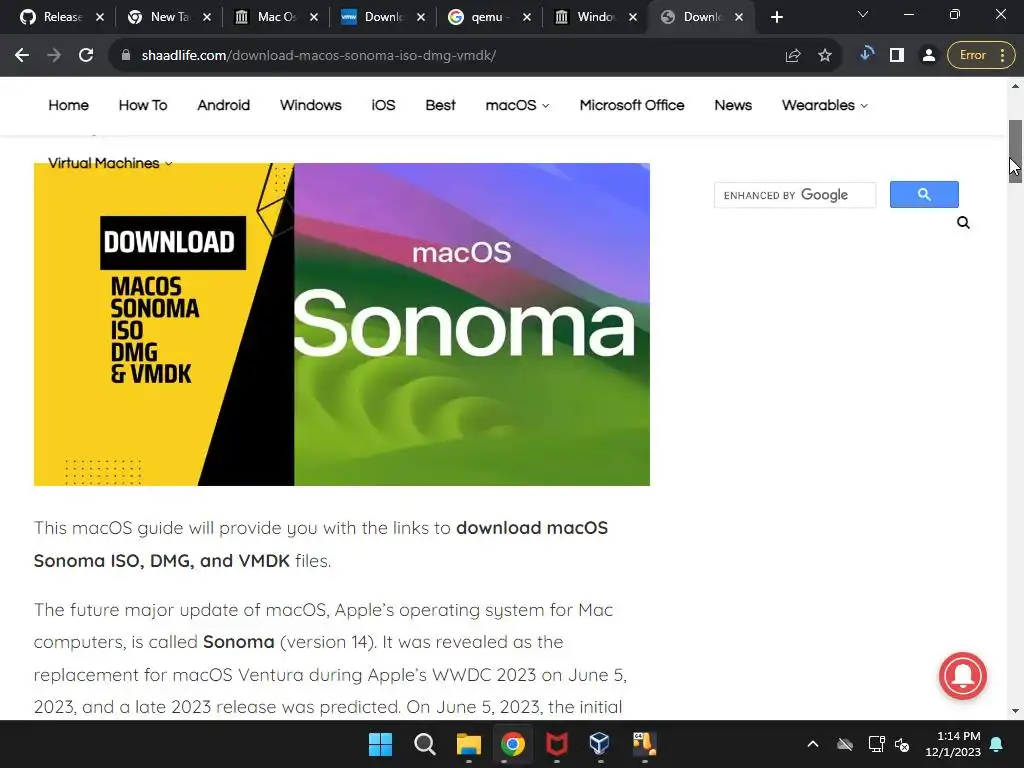Screen dimensions: 1024x768
Task: Open the Microsoft Office menu link
Action: 632,105
